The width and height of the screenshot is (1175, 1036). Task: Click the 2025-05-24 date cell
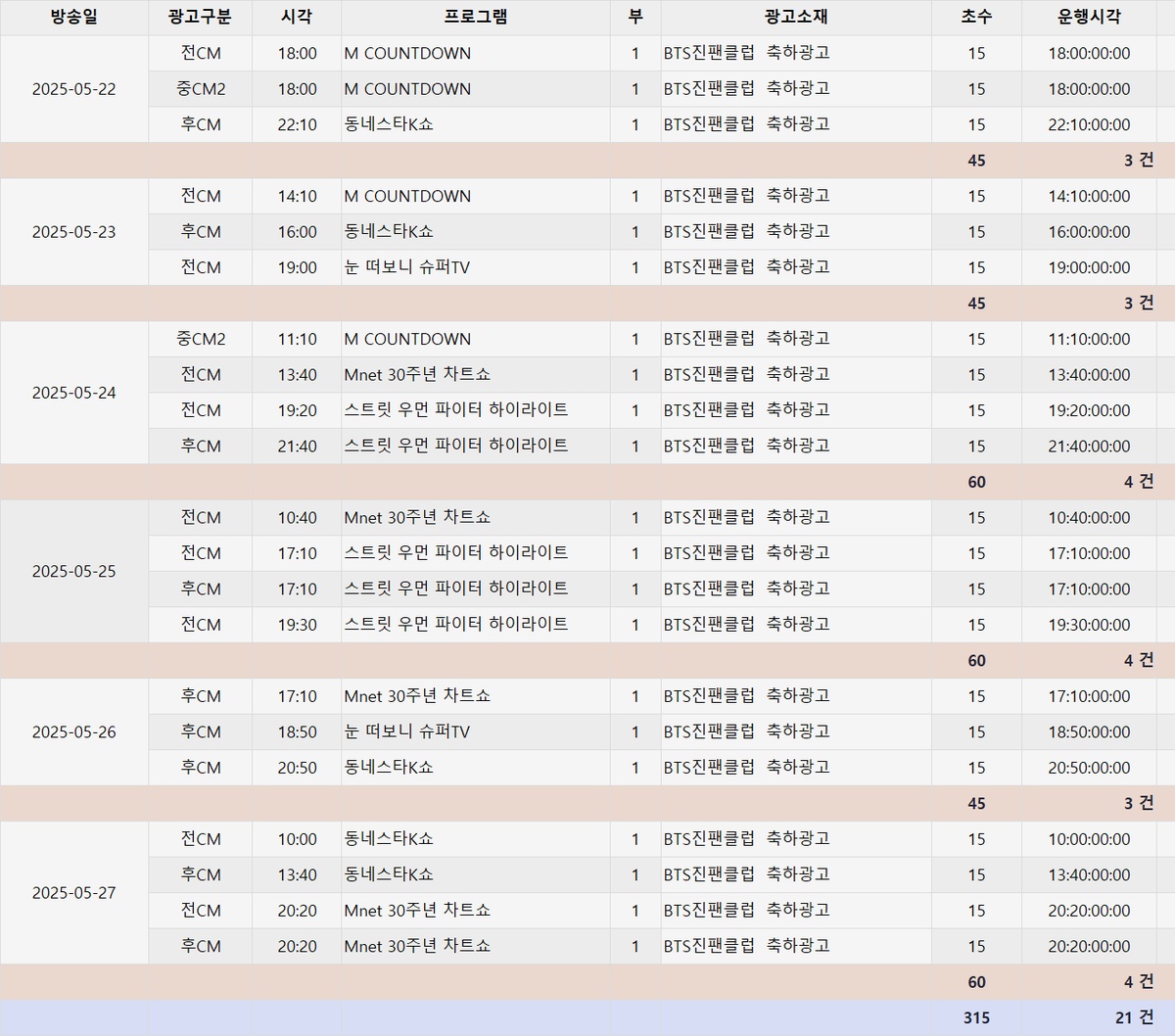[73, 393]
